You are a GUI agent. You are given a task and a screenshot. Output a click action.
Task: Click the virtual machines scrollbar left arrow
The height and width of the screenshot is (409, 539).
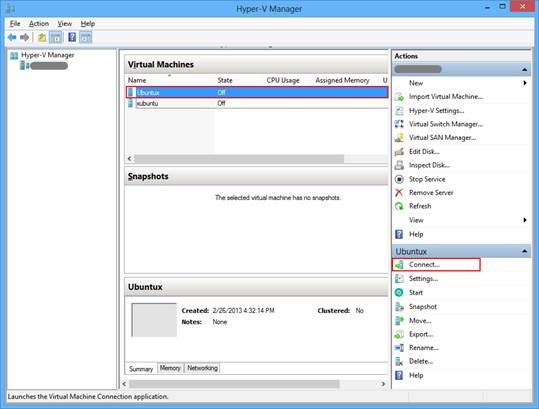tap(130, 158)
